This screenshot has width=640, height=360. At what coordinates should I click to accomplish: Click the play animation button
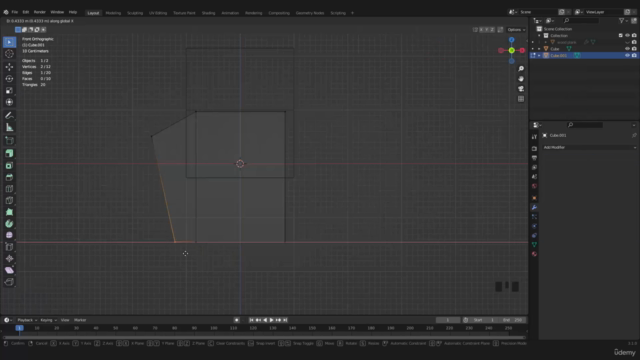[x=271, y=320]
